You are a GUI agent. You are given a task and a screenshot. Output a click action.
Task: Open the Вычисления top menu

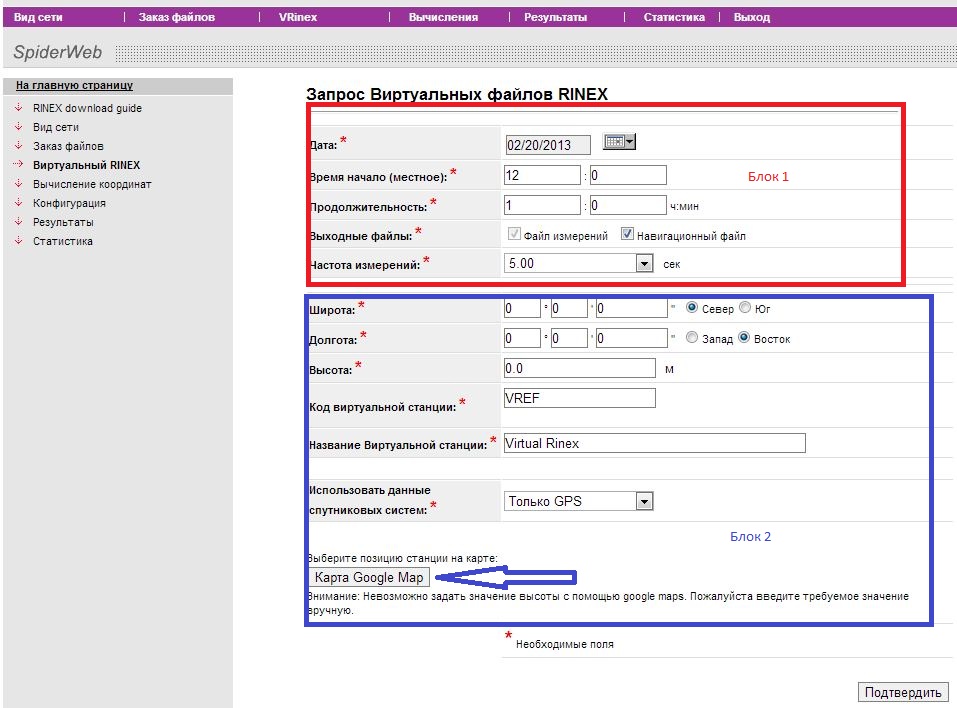pyautogui.click(x=443, y=17)
